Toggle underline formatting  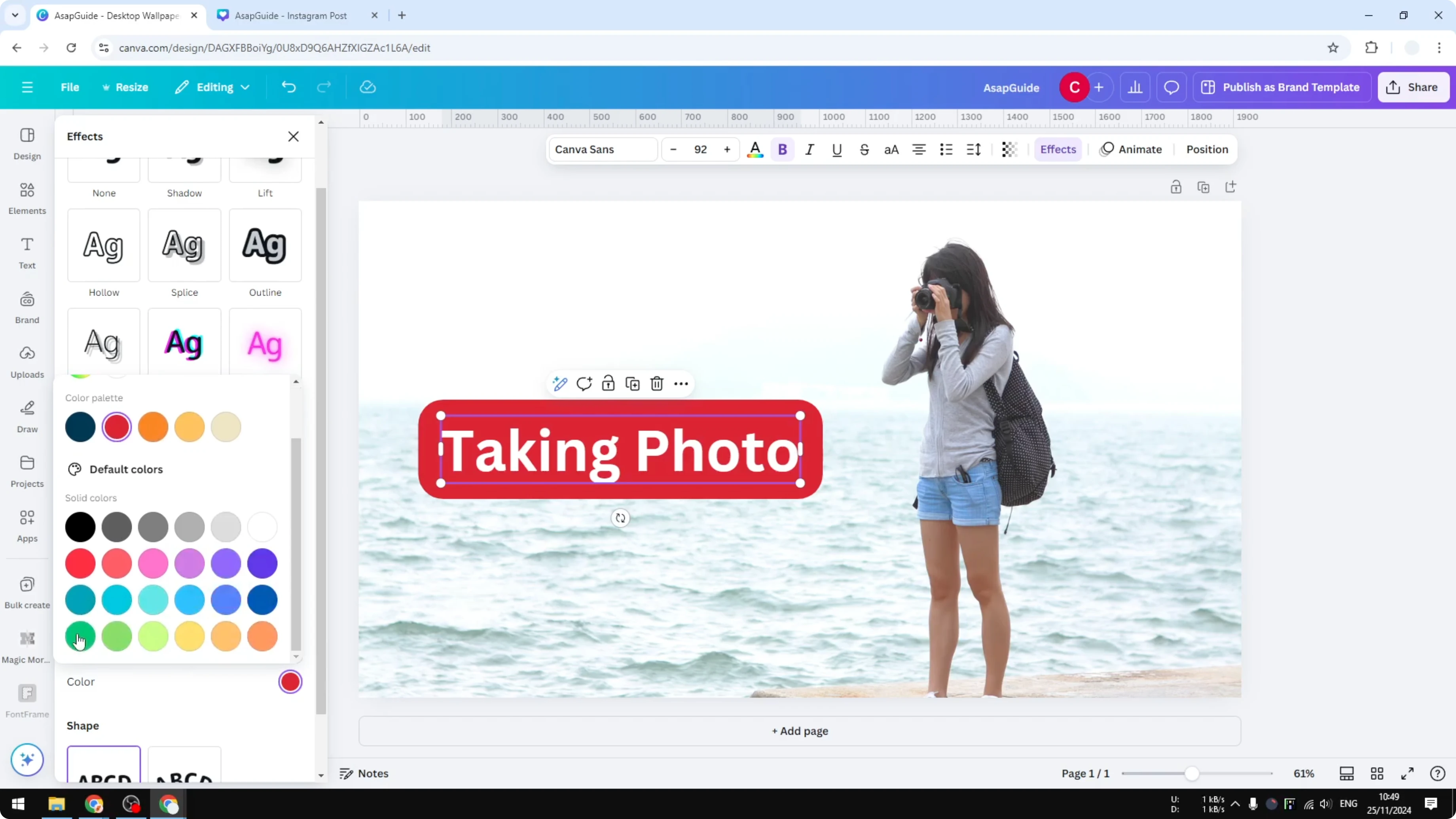click(x=837, y=149)
